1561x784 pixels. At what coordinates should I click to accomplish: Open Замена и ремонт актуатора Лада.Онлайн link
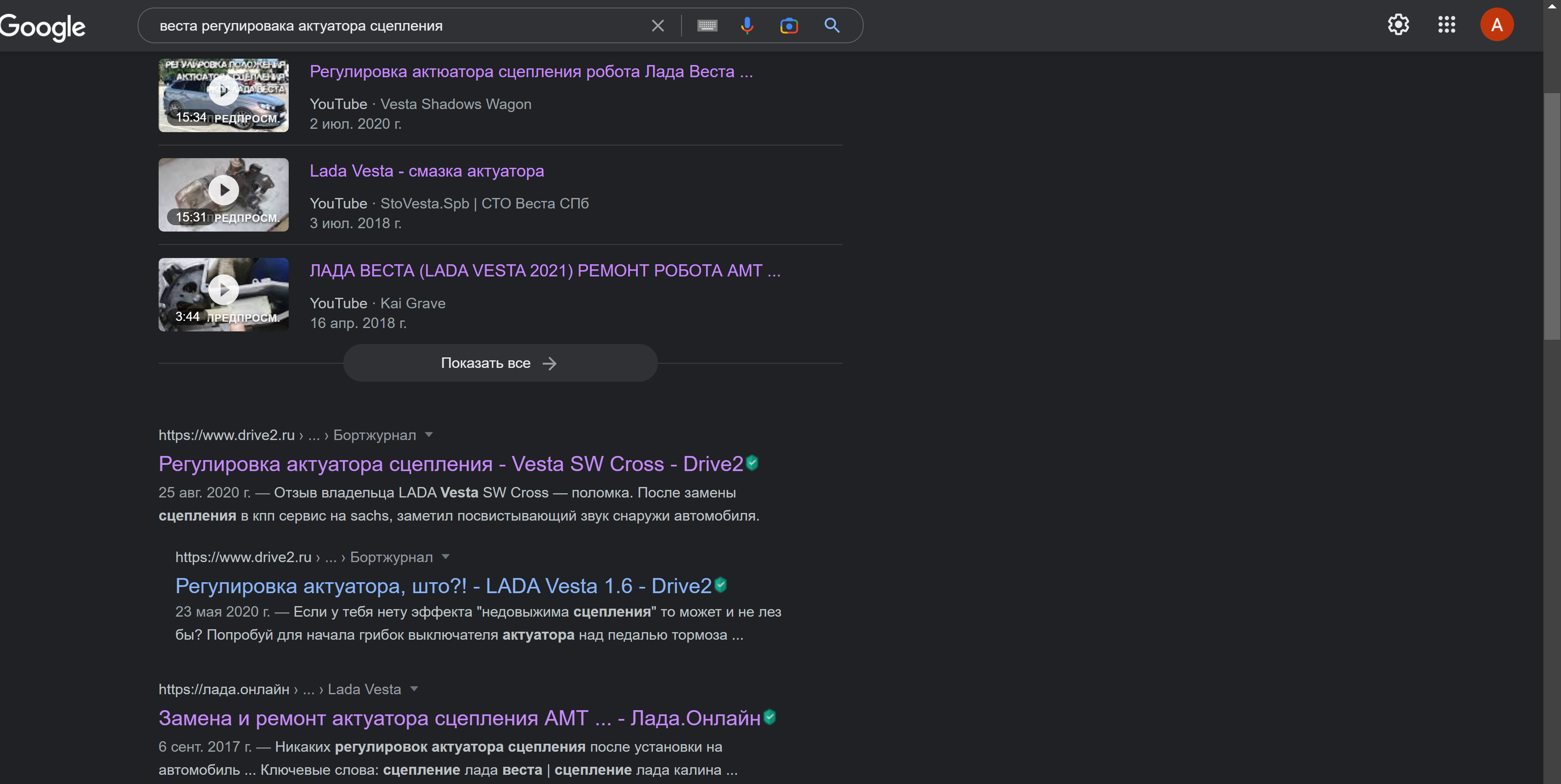coord(459,717)
